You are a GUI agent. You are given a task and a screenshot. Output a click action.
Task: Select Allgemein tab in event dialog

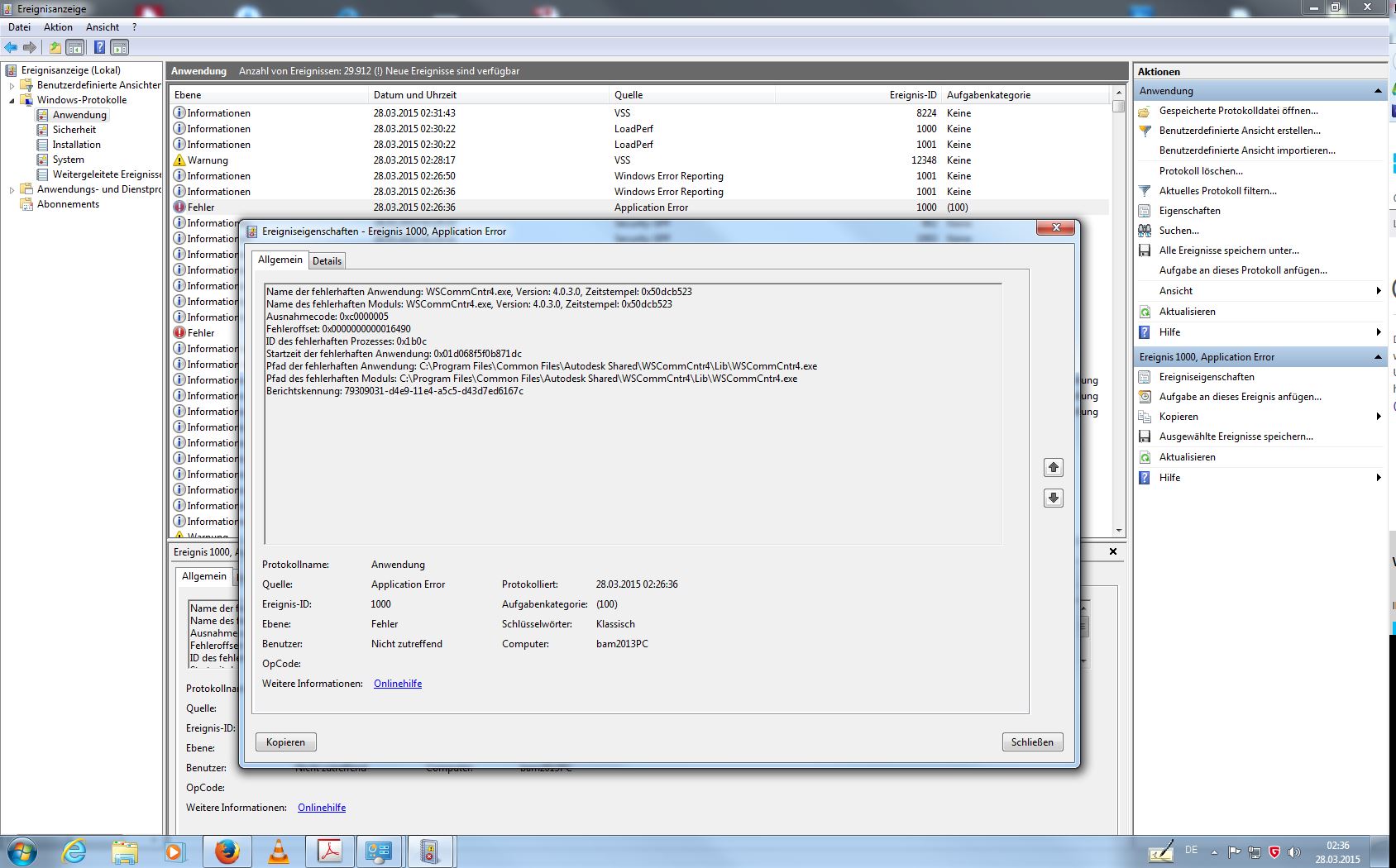click(280, 260)
